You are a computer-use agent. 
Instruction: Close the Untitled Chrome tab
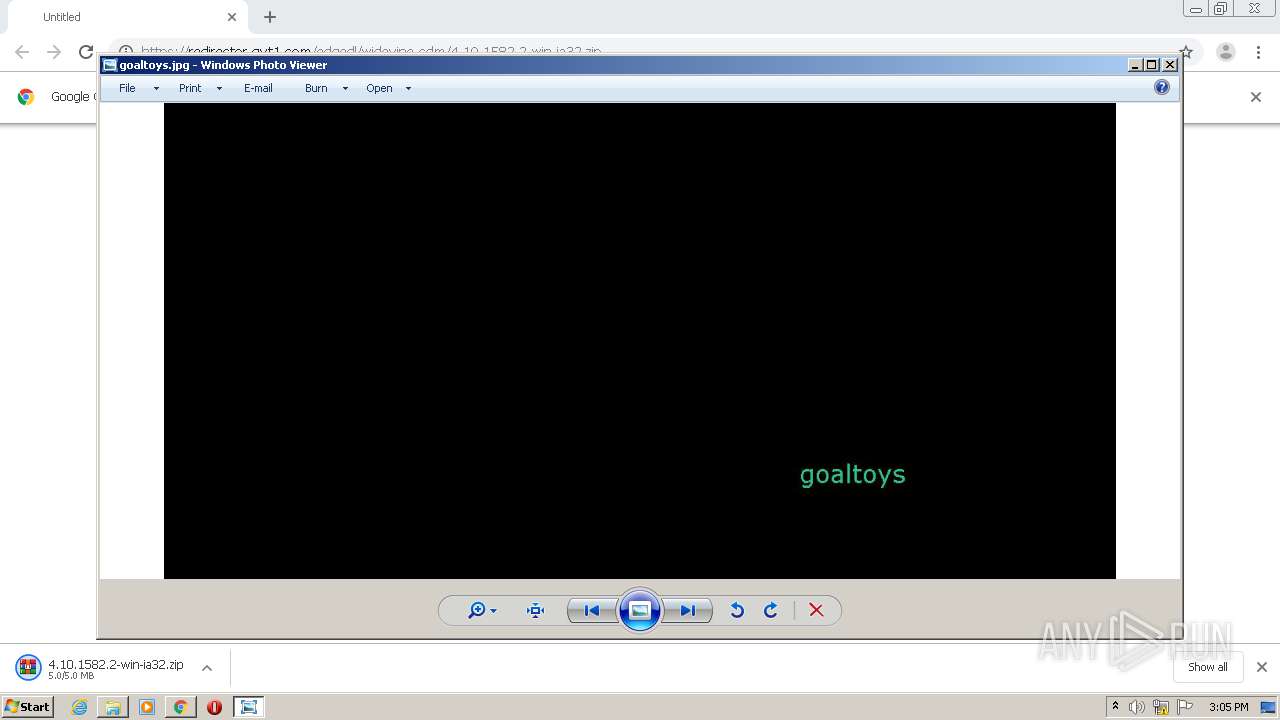pyautogui.click(x=232, y=17)
